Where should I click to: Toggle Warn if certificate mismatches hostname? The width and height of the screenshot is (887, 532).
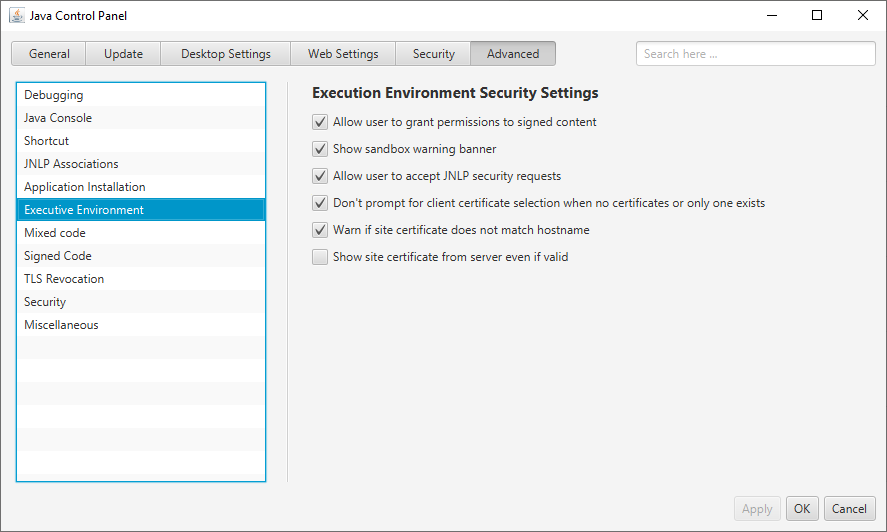[320, 230]
